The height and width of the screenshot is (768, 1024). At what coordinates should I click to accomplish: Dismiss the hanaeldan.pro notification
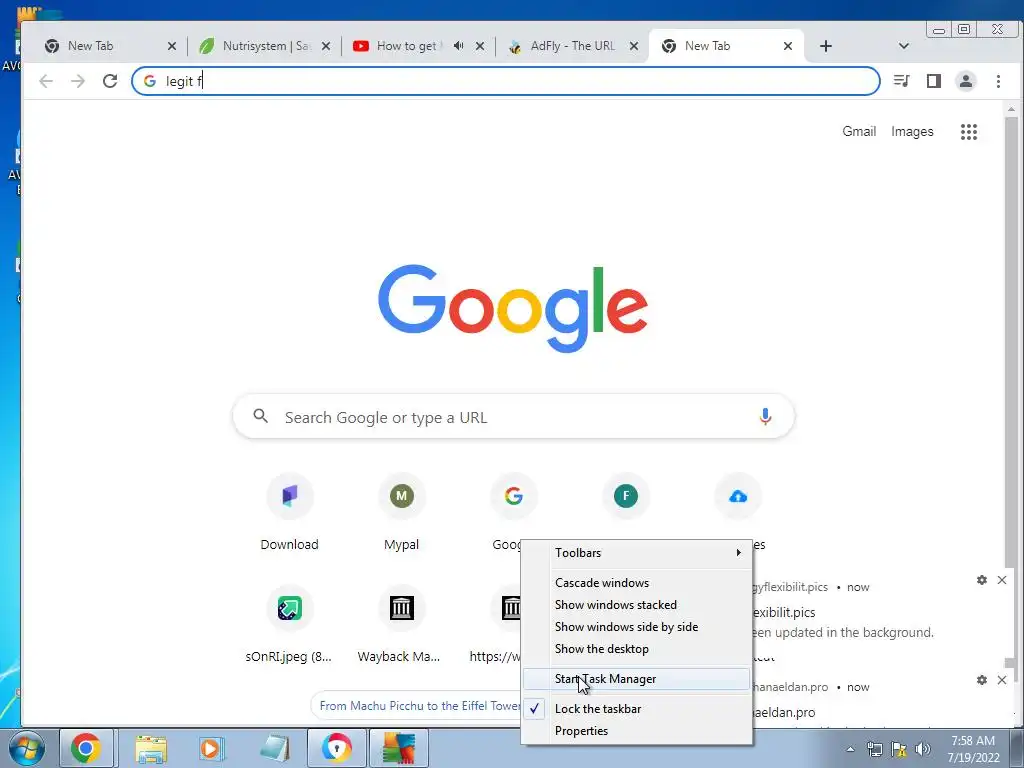click(x=1002, y=680)
